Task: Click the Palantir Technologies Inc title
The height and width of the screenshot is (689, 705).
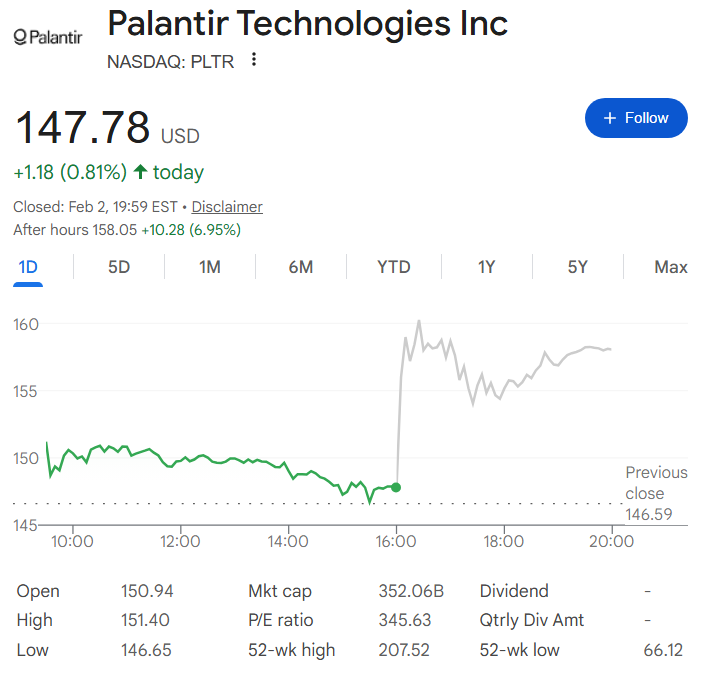Action: (x=307, y=23)
